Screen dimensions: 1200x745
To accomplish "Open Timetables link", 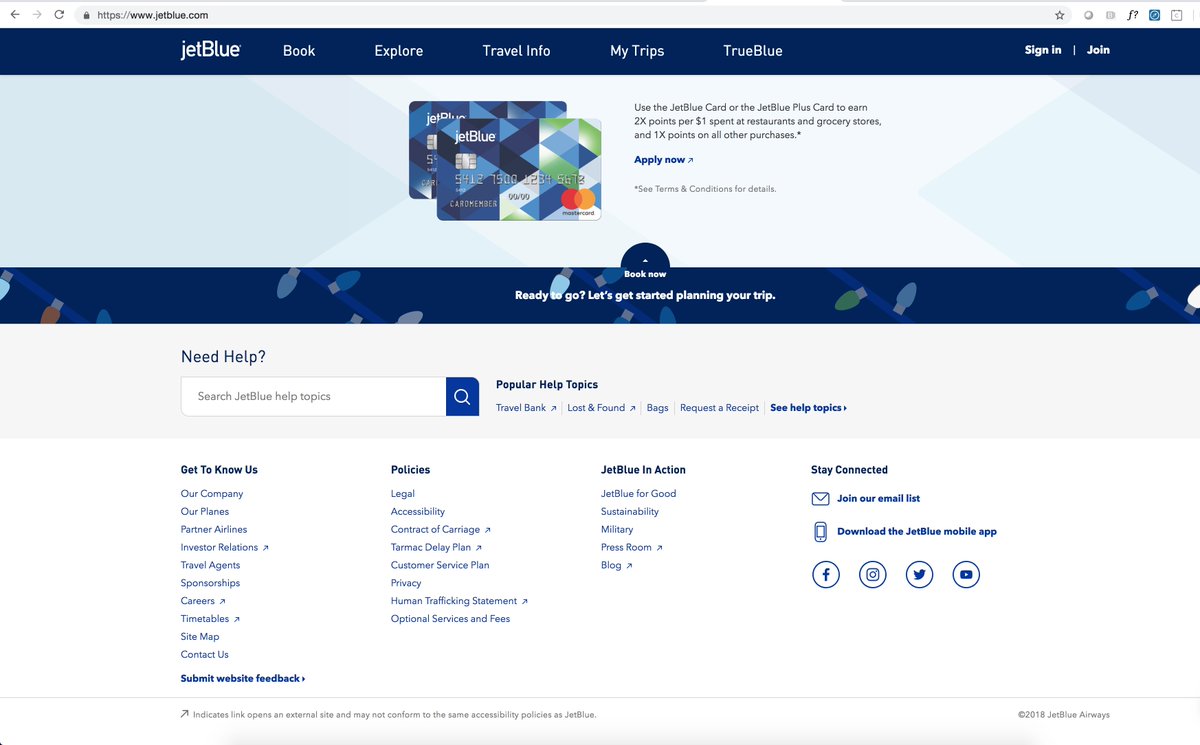I will point(210,620).
